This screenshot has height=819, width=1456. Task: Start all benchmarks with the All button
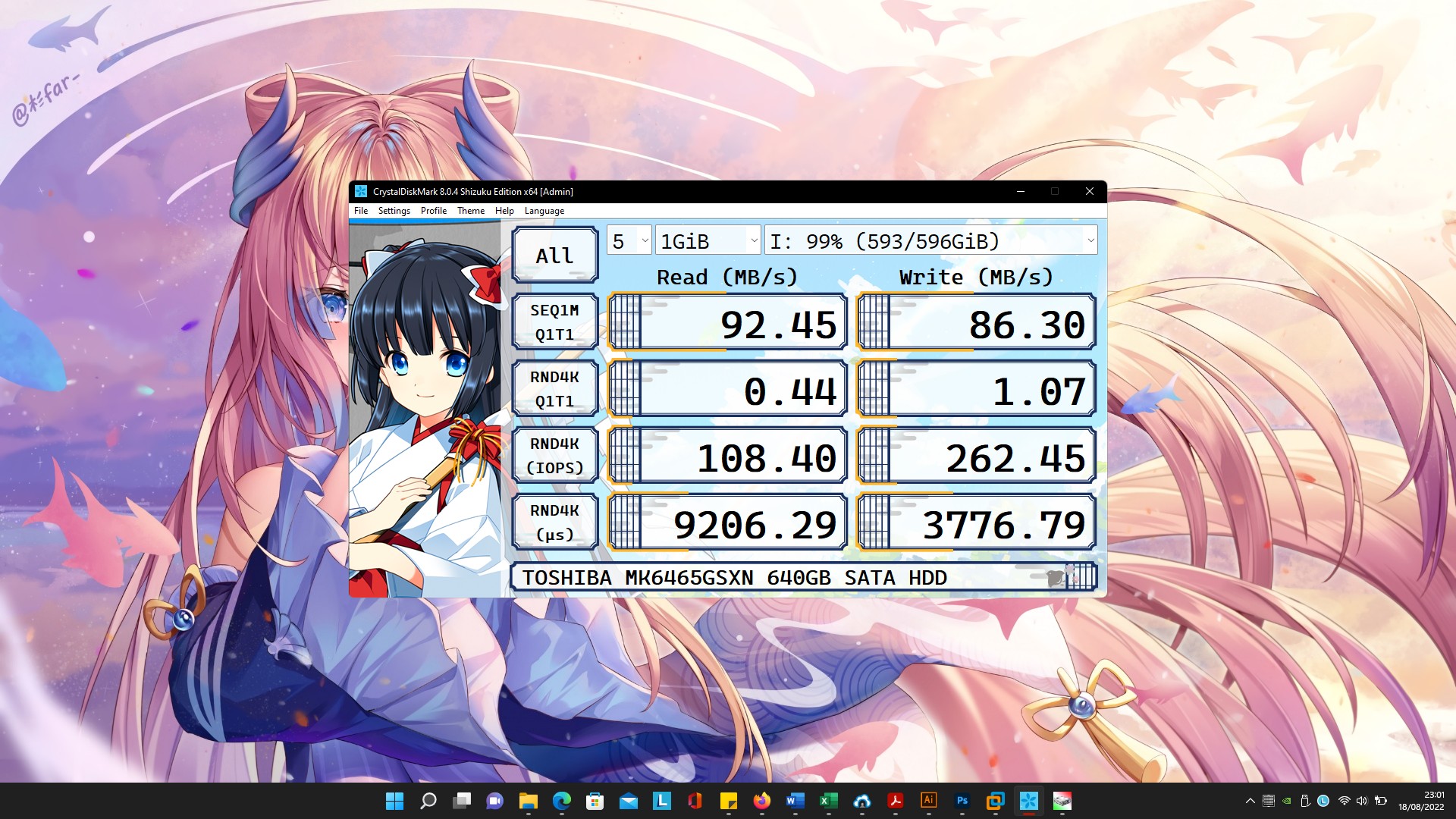[554, 256]
